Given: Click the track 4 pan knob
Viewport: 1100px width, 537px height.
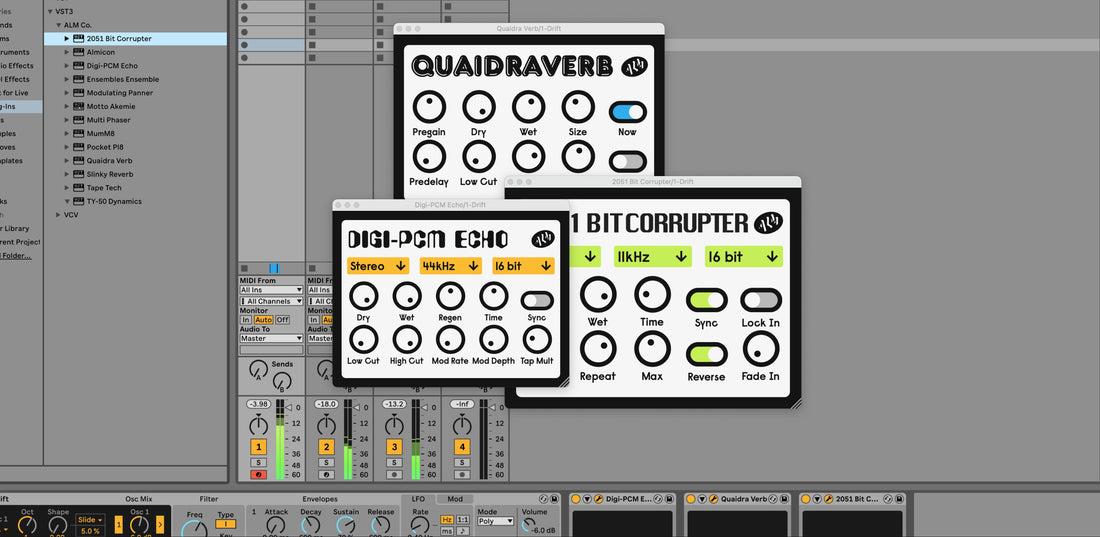Looking at the screenshot, I should [x=462, y=425].
